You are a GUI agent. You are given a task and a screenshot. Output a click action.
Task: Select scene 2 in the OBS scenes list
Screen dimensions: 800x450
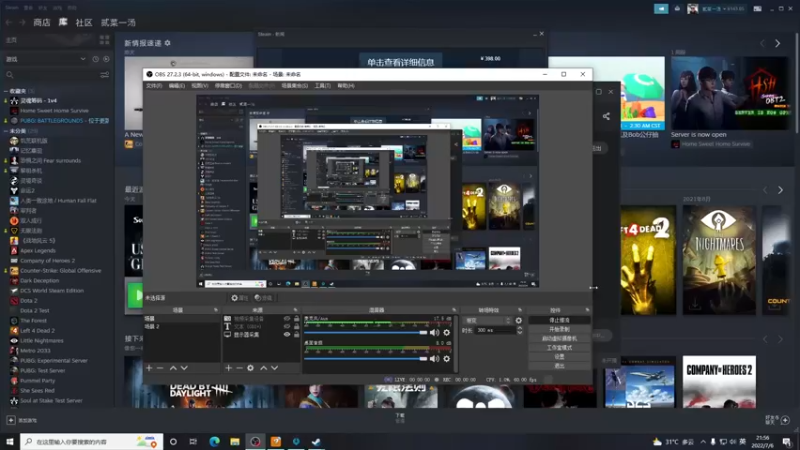[x=182, y=327]
